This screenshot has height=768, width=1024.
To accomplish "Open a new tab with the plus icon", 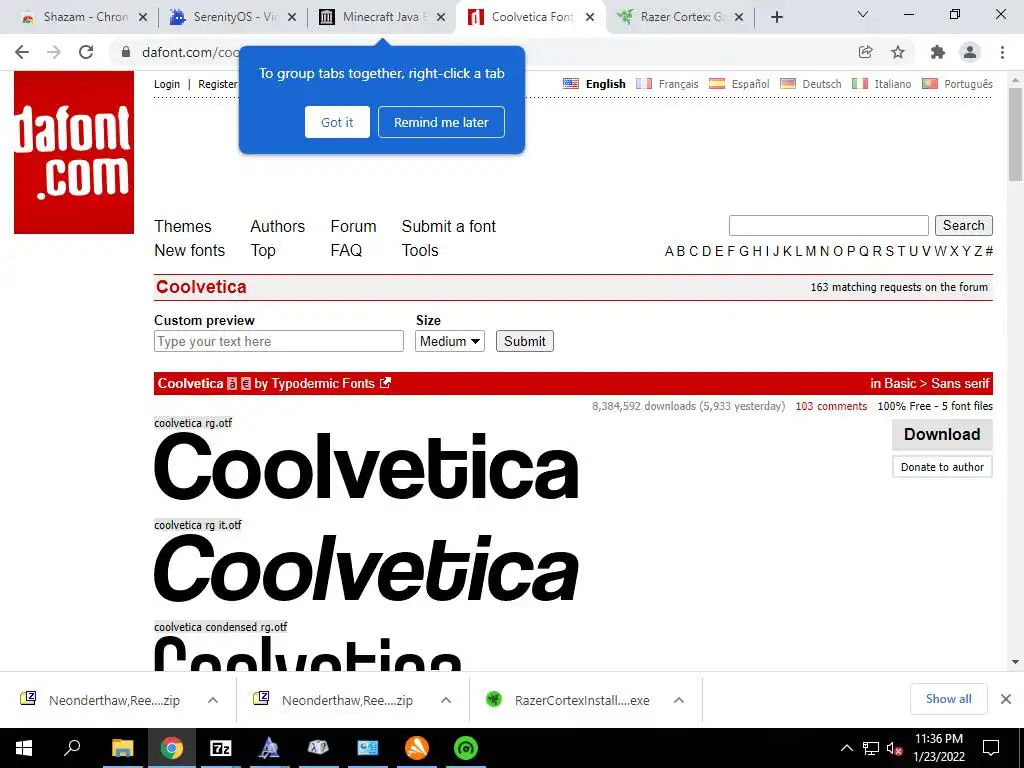I will point(776,17).
